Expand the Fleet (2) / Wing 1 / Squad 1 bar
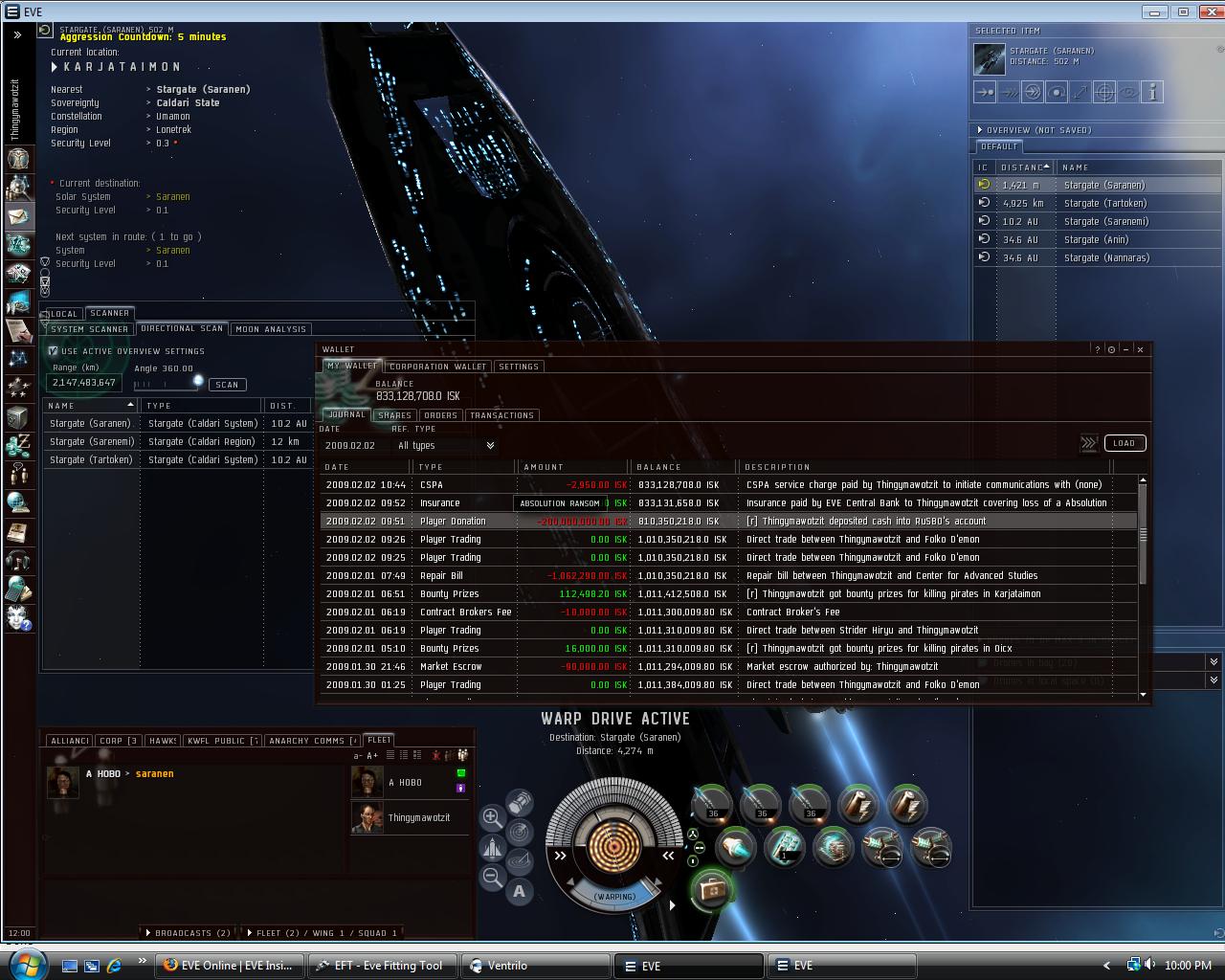The width and height of the screenshot is (1225, 980). [x=322, y=932]
